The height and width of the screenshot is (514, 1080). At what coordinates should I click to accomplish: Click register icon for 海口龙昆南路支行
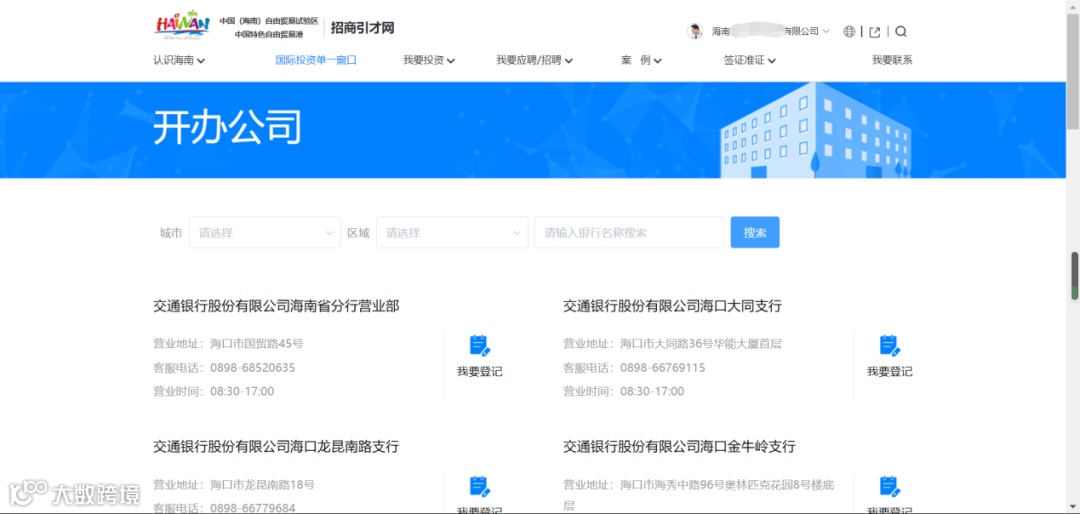click(479, 486)
